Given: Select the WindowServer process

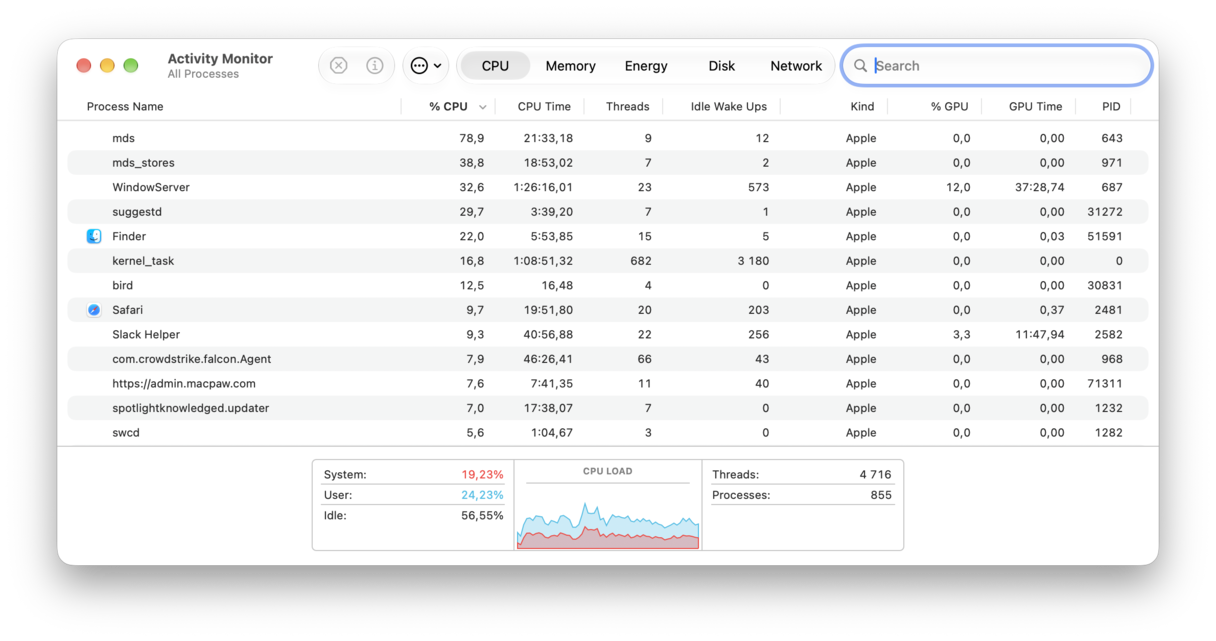Looking at the screenshot, I should 151,188.
